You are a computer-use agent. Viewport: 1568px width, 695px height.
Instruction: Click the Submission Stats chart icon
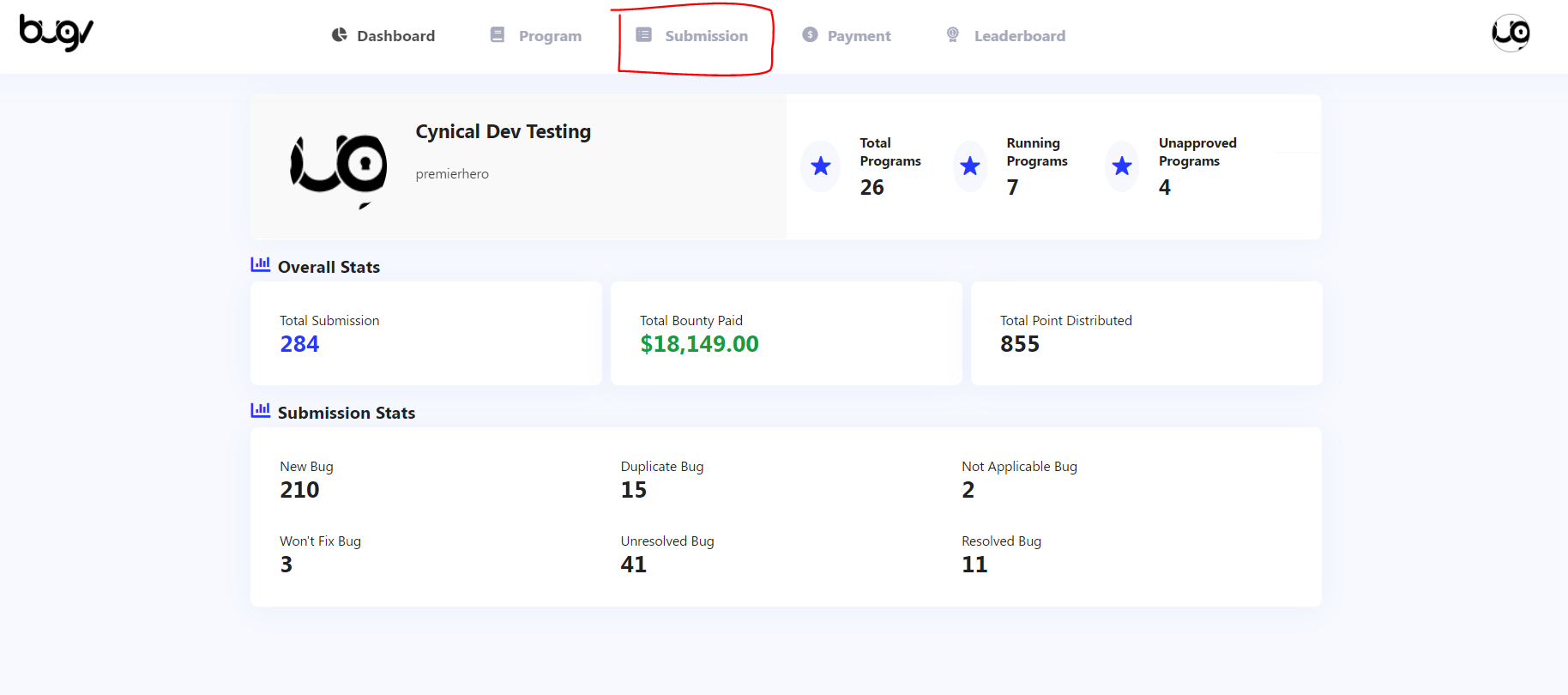click(x=261, y=411)
